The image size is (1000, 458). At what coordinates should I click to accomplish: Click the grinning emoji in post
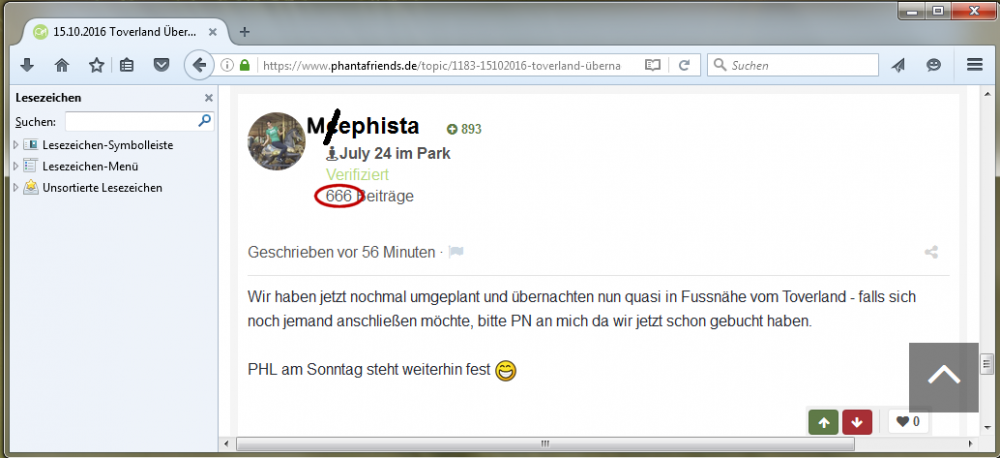click(505, 370)
